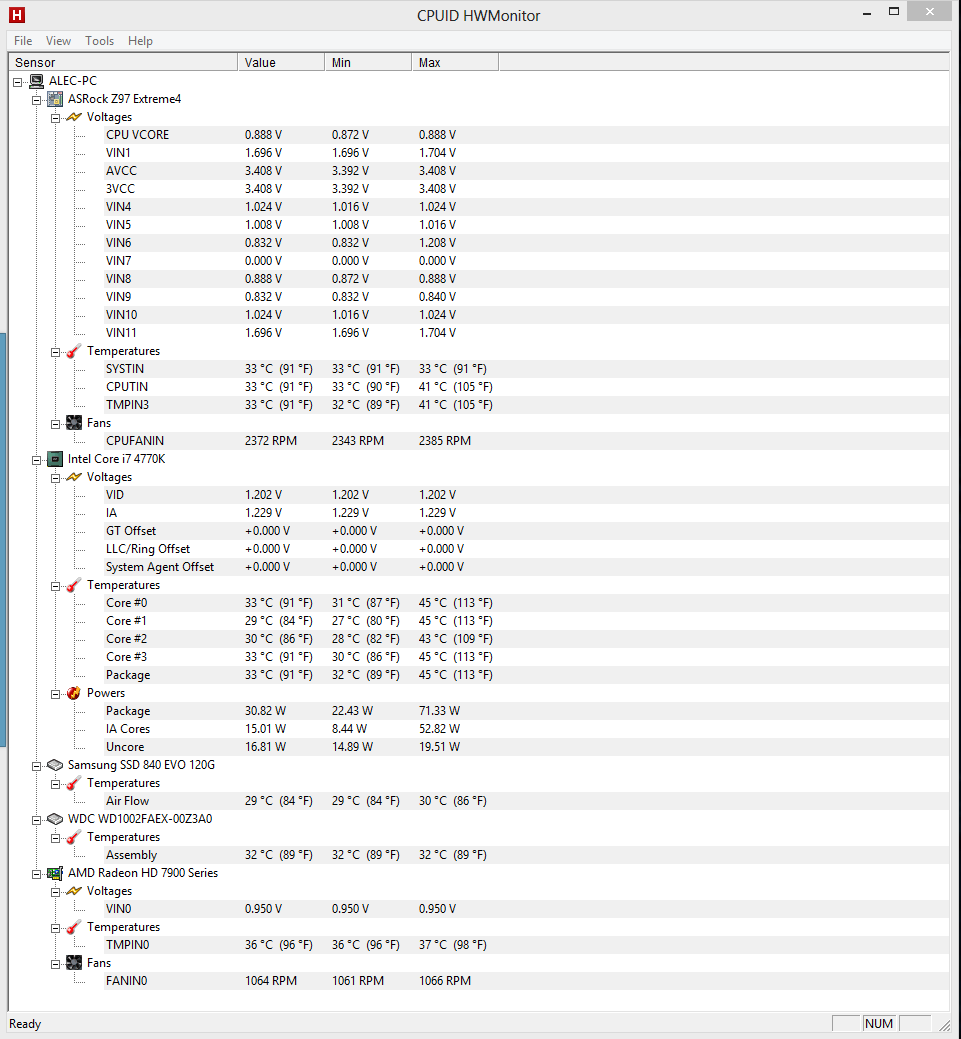Open the Tools menu

point(99,41)
